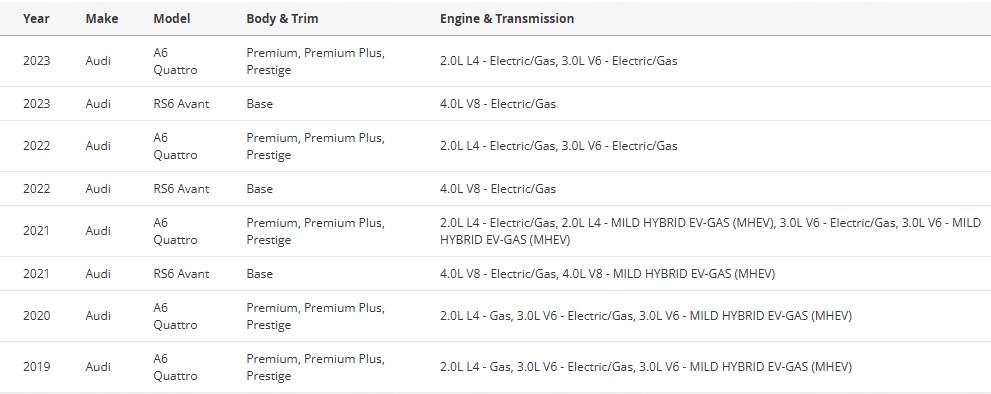This screenshot has width=991, height=394.
Task: Click Base trim in 2023 RS6 Avant row
Action: tap(260, 104)
